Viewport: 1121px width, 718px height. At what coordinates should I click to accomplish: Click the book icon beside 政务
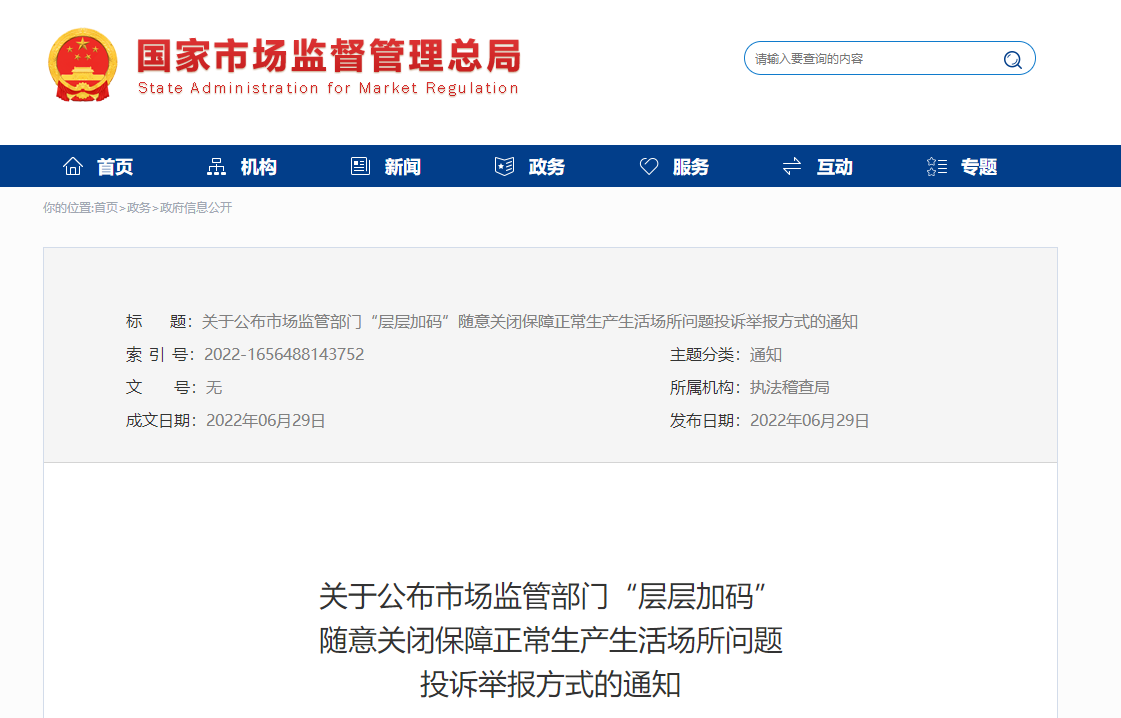[x=504, y=166]
